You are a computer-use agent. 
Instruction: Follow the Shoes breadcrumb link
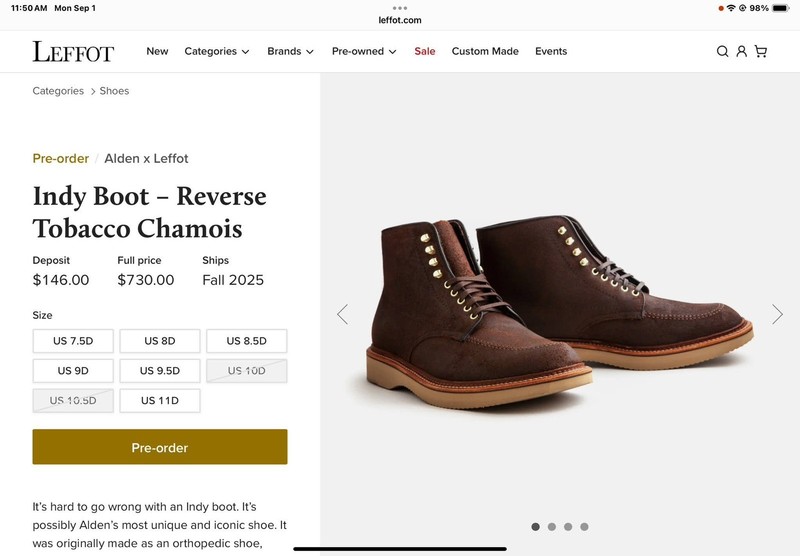114,91
